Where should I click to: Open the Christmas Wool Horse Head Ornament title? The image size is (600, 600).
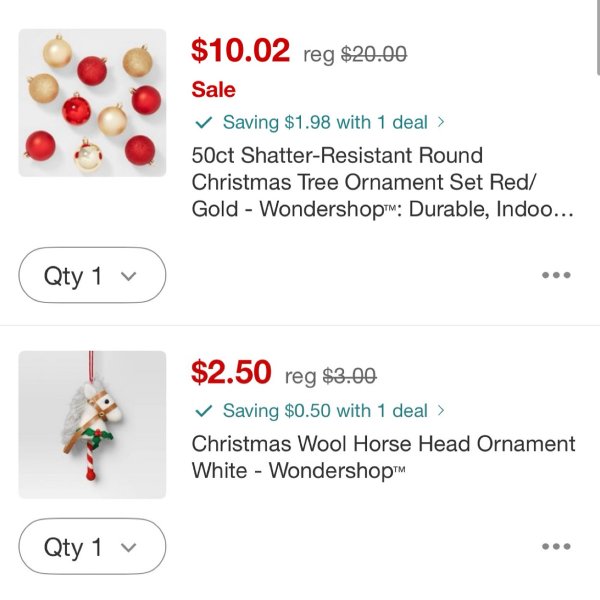(383, 456)
